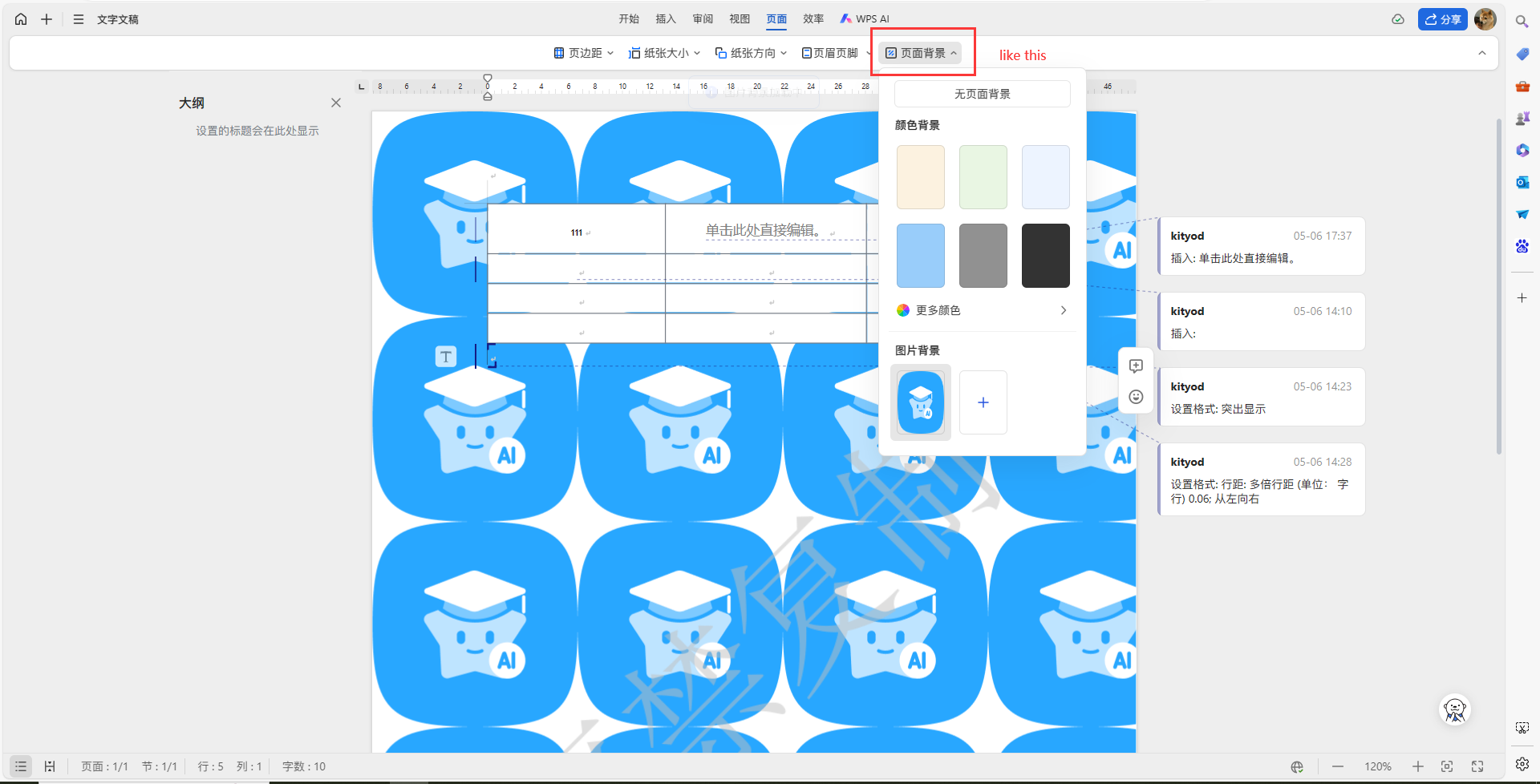This screenshot has height=784, width=1540.
Task: Collapse the 页面背景 dropdown
Action: point(920,53)
